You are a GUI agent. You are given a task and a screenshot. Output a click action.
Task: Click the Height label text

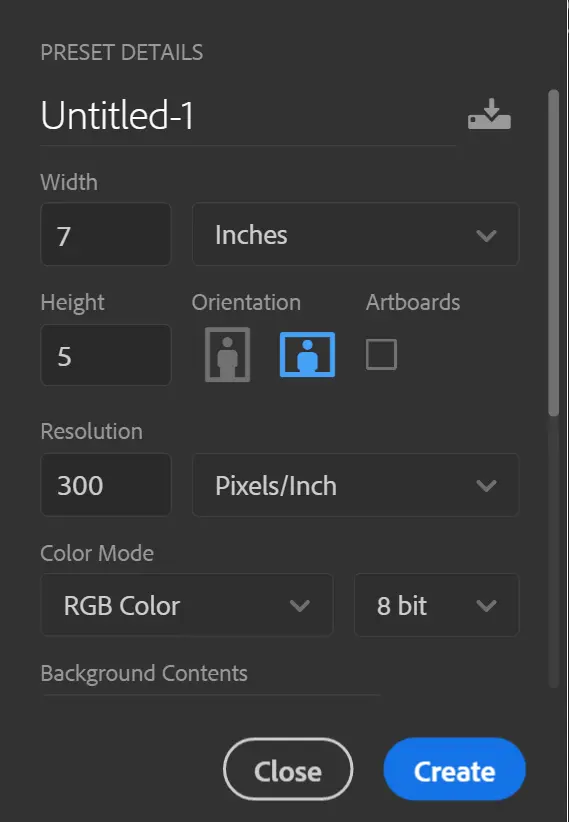[x=72, y=303]
